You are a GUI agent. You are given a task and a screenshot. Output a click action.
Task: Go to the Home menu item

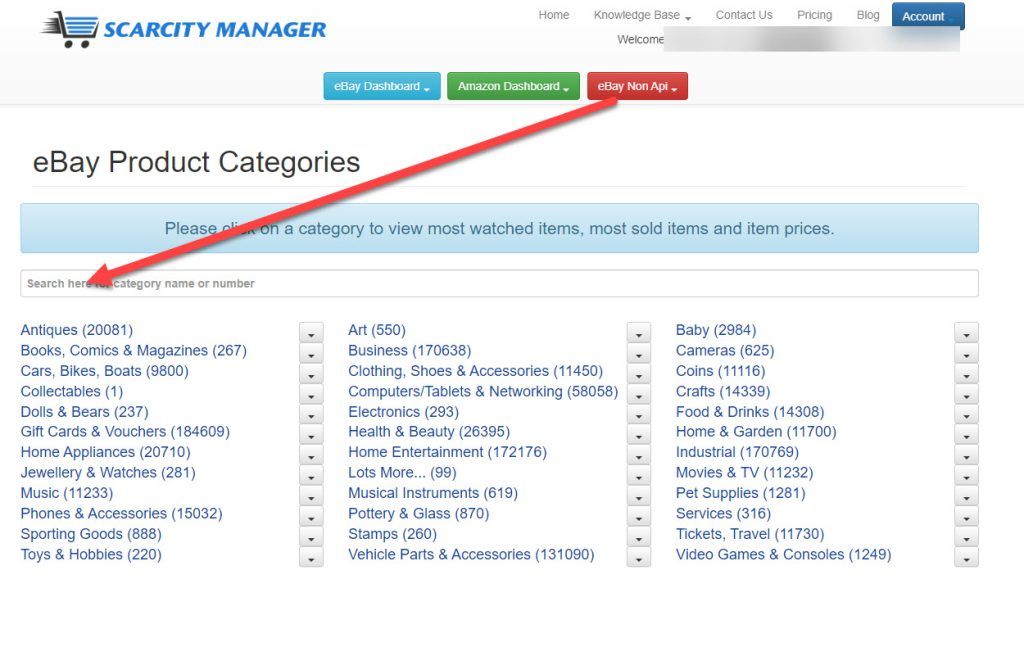(554, 15)
